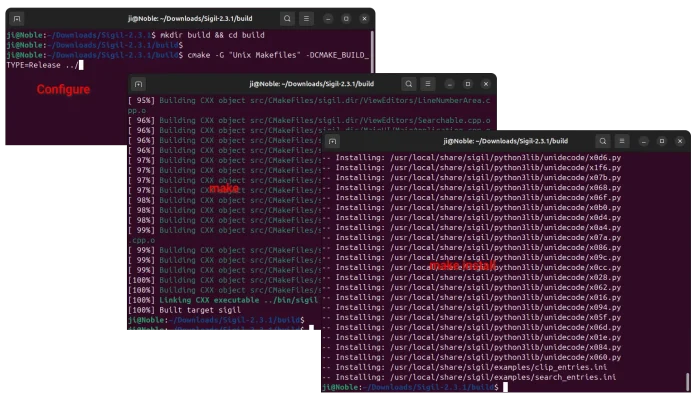The width and height of the screenshot is (700, 397).
Task: Click the x068.py installing line
Action: 471,188
